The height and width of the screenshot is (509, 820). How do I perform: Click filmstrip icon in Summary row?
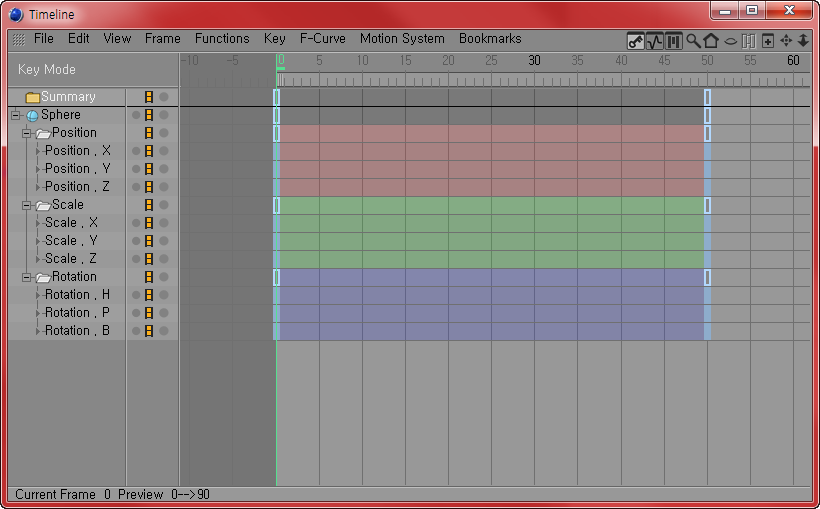pos(149,97)
